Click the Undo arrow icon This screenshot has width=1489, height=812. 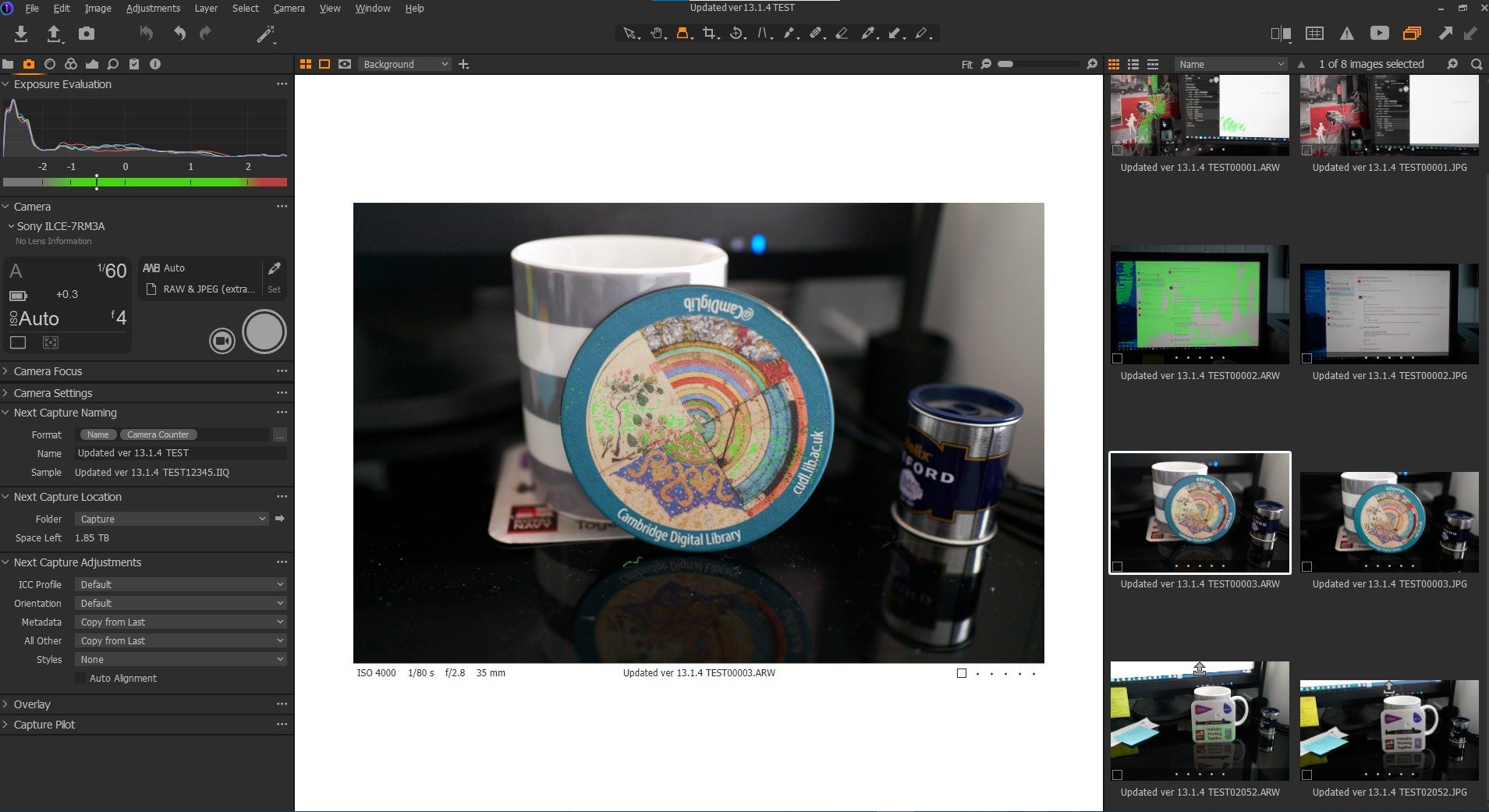(x=179, y=34)
